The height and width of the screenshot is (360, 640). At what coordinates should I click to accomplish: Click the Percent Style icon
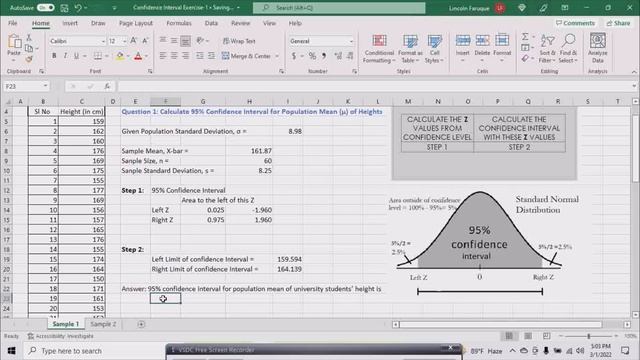point(312,56)
